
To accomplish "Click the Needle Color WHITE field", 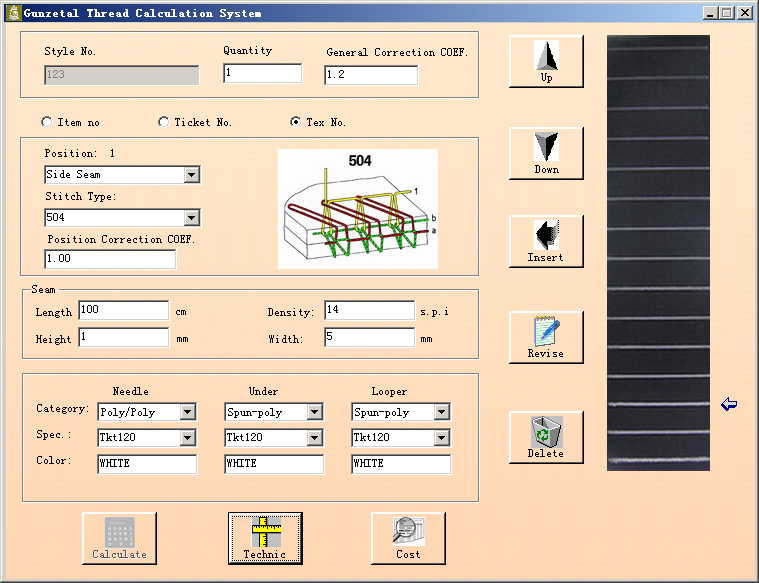I will [x=147, y=464].
